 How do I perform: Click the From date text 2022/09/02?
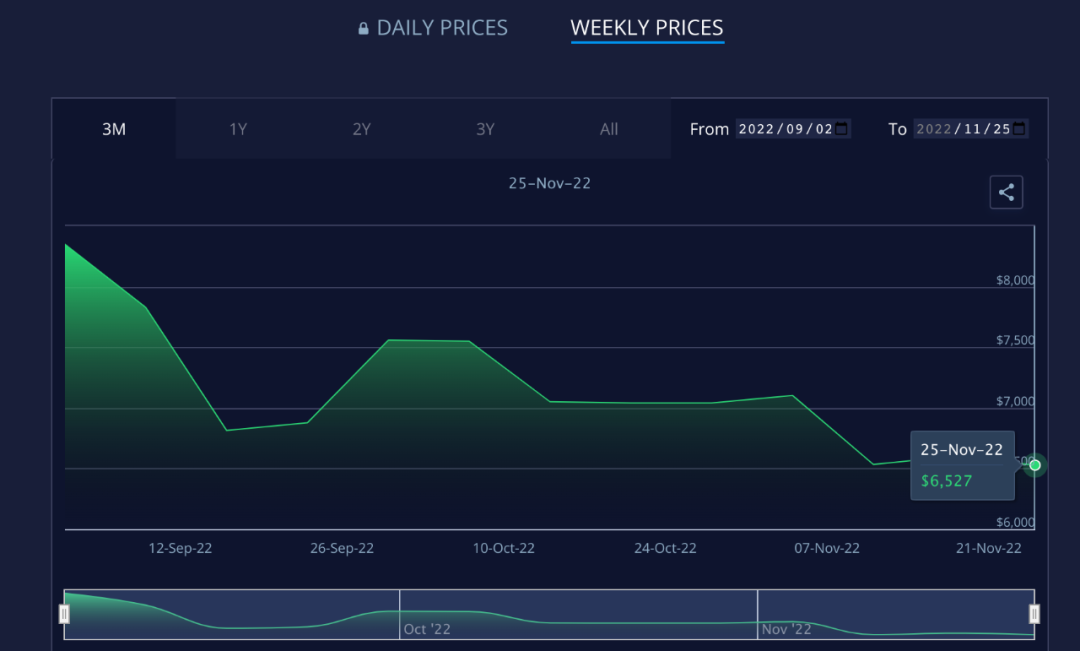[784, 129]
